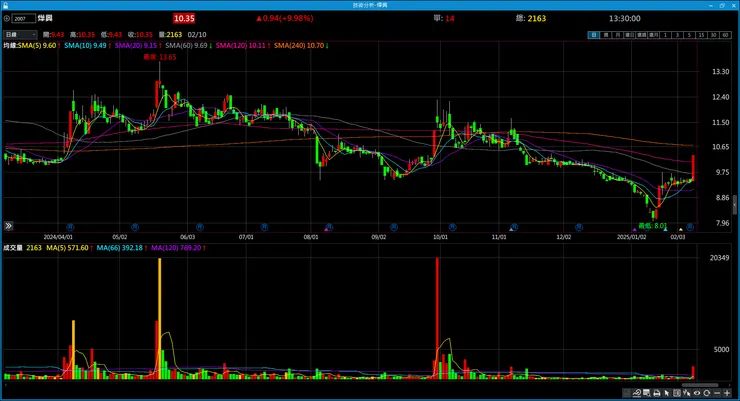740x401 pixels.
Task: Click the red 10.35 last price box
Action: point(184,19)
